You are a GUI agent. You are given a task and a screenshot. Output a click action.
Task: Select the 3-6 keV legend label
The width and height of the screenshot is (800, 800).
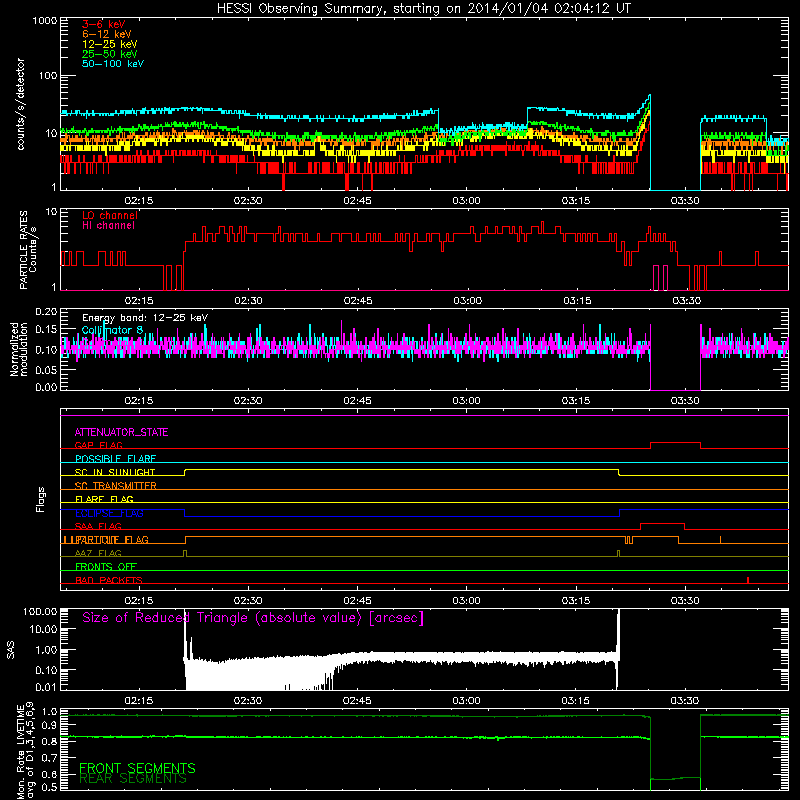pos(104,24)
